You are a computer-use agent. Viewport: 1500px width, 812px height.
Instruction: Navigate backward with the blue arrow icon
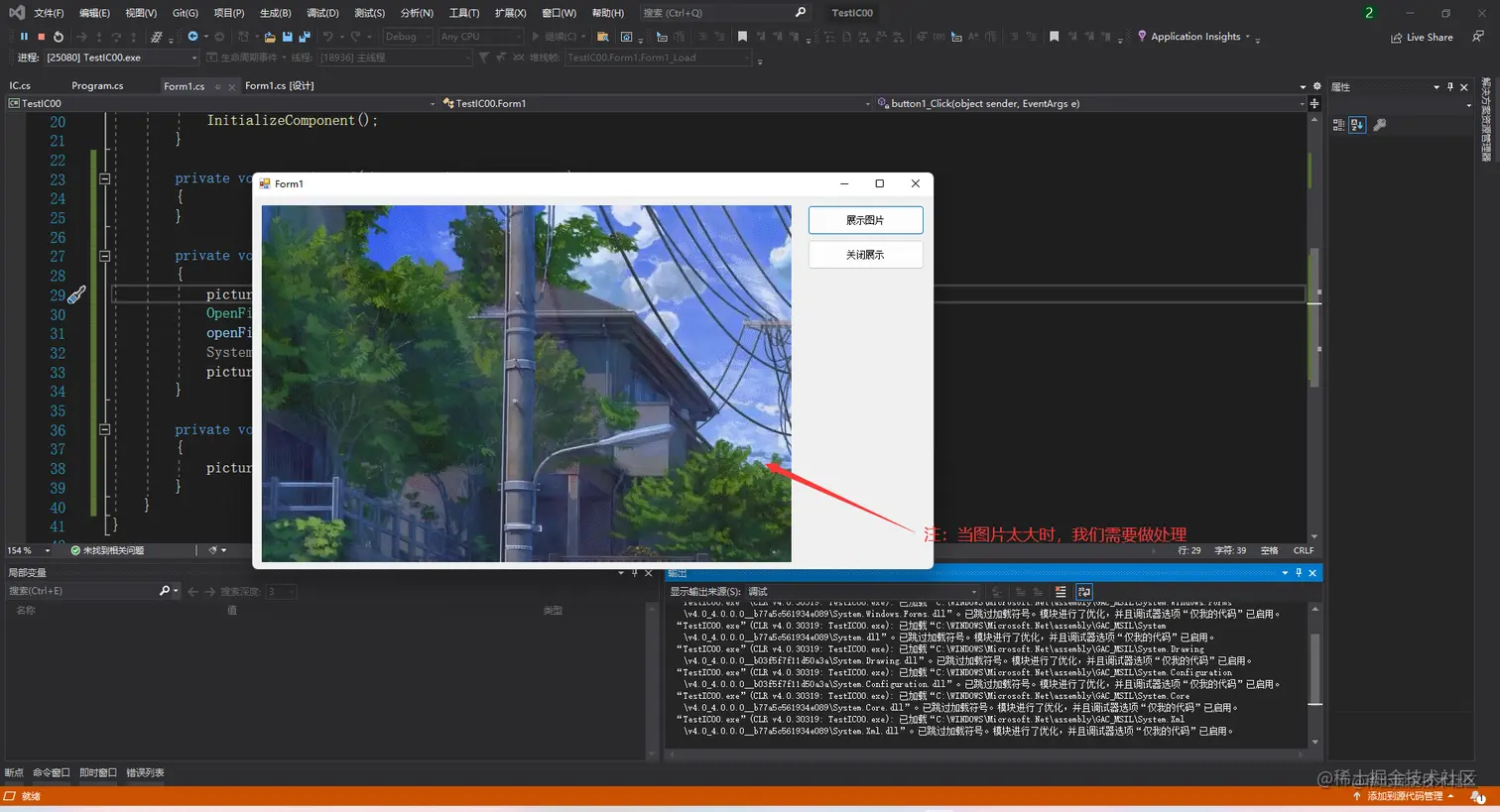(192, 37)
